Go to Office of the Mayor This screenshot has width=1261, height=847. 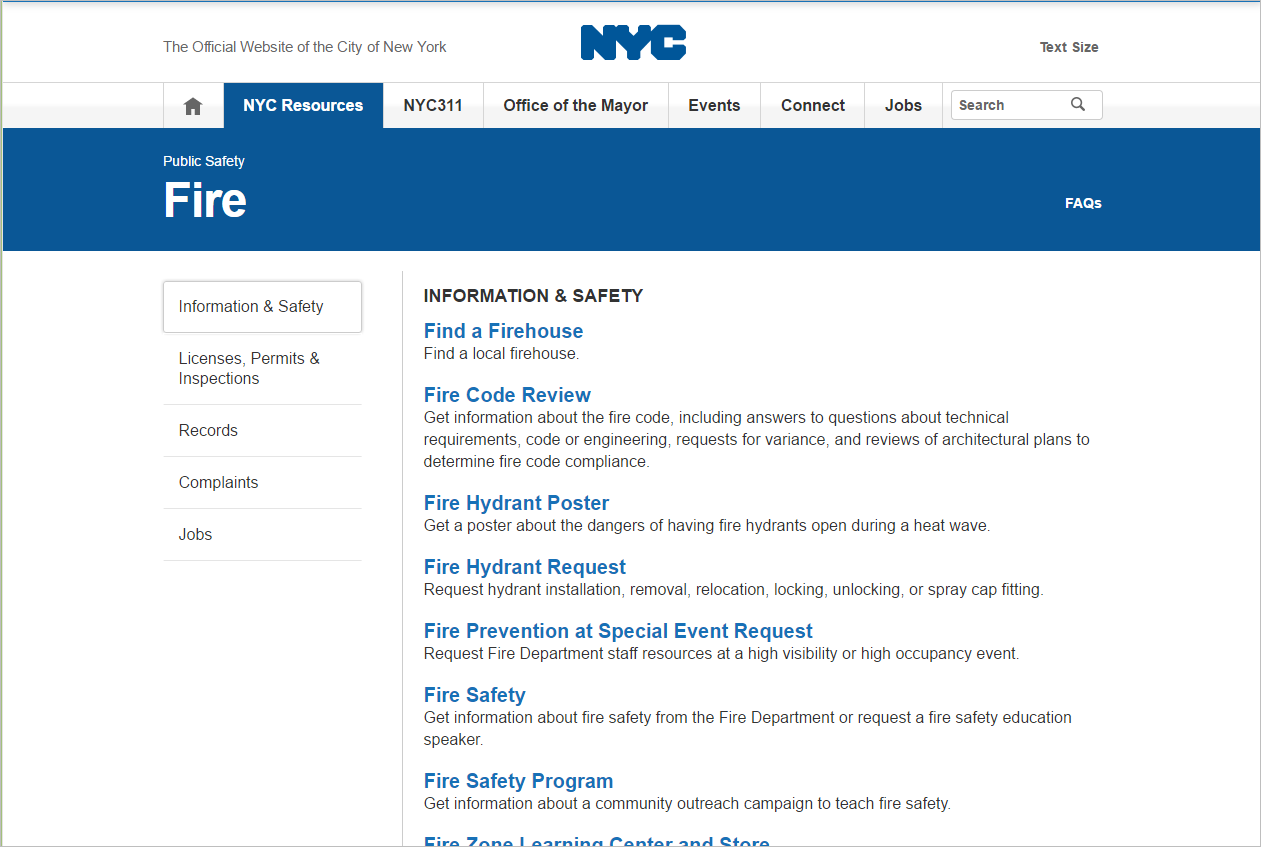point(575,106)
